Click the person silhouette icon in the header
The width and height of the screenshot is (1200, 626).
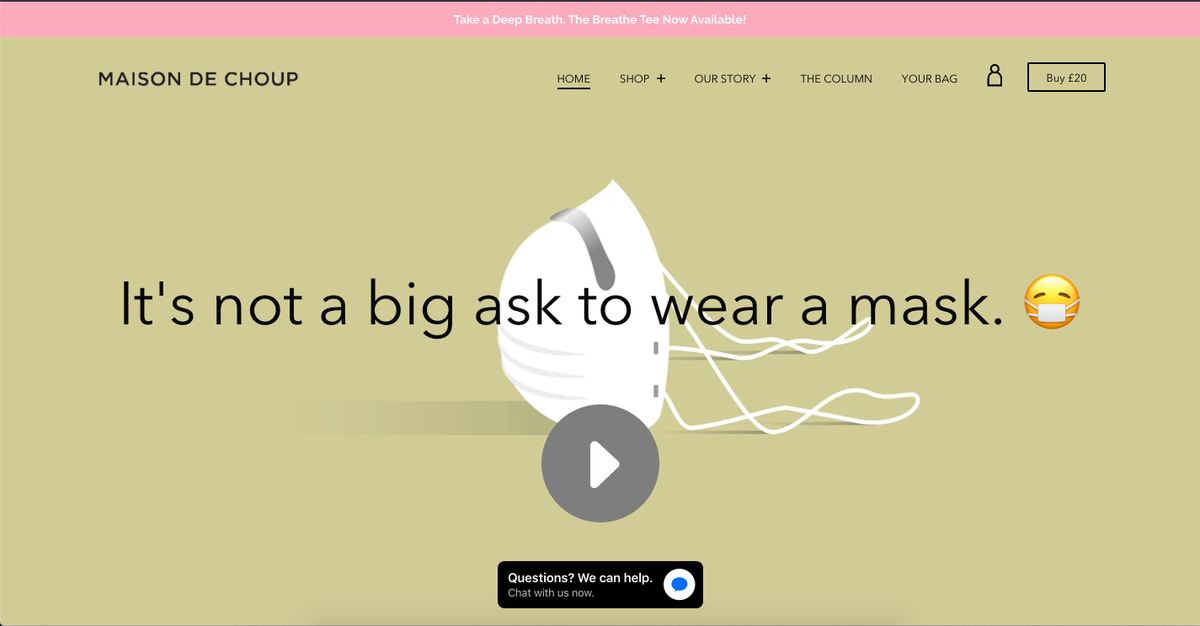coord(994,76)
